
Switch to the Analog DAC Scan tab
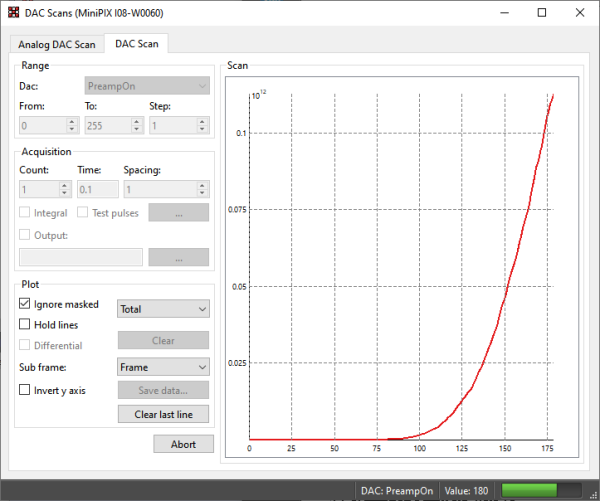(x=55, y=44)
